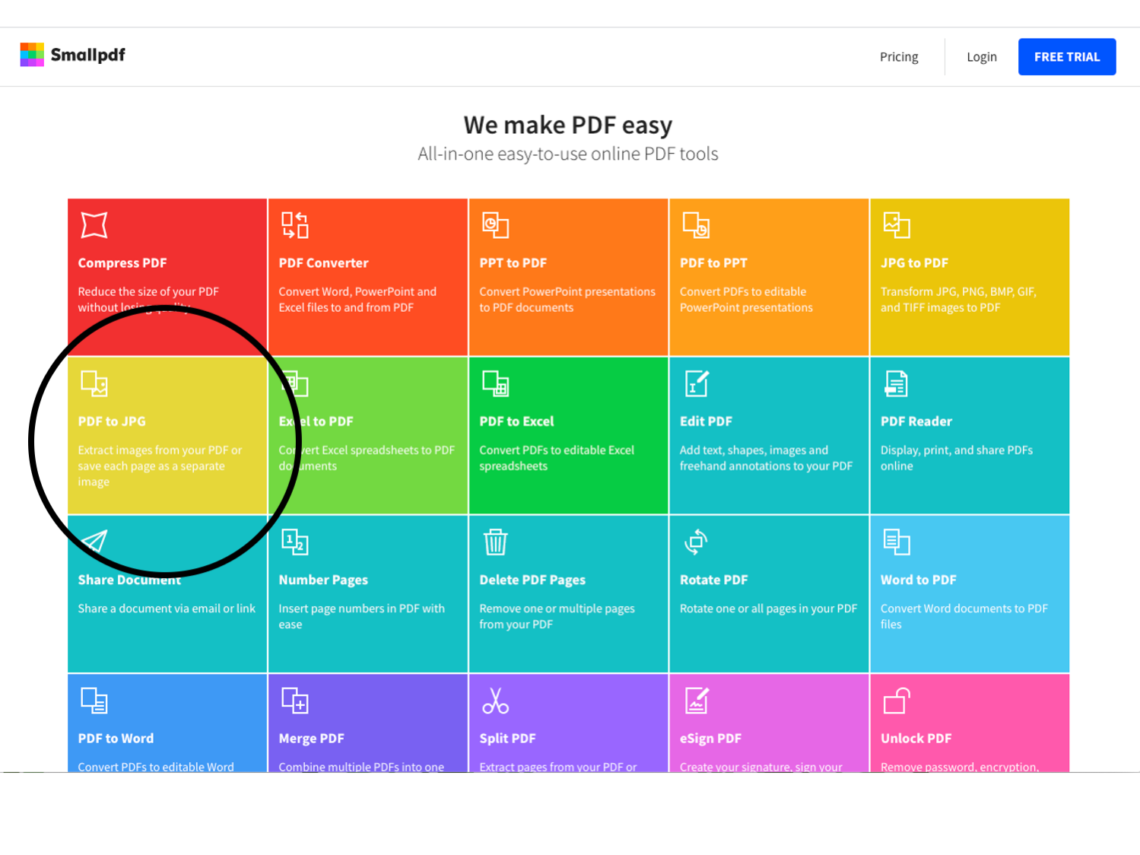Click the PPT to PDF icon

tap(496, 225)
